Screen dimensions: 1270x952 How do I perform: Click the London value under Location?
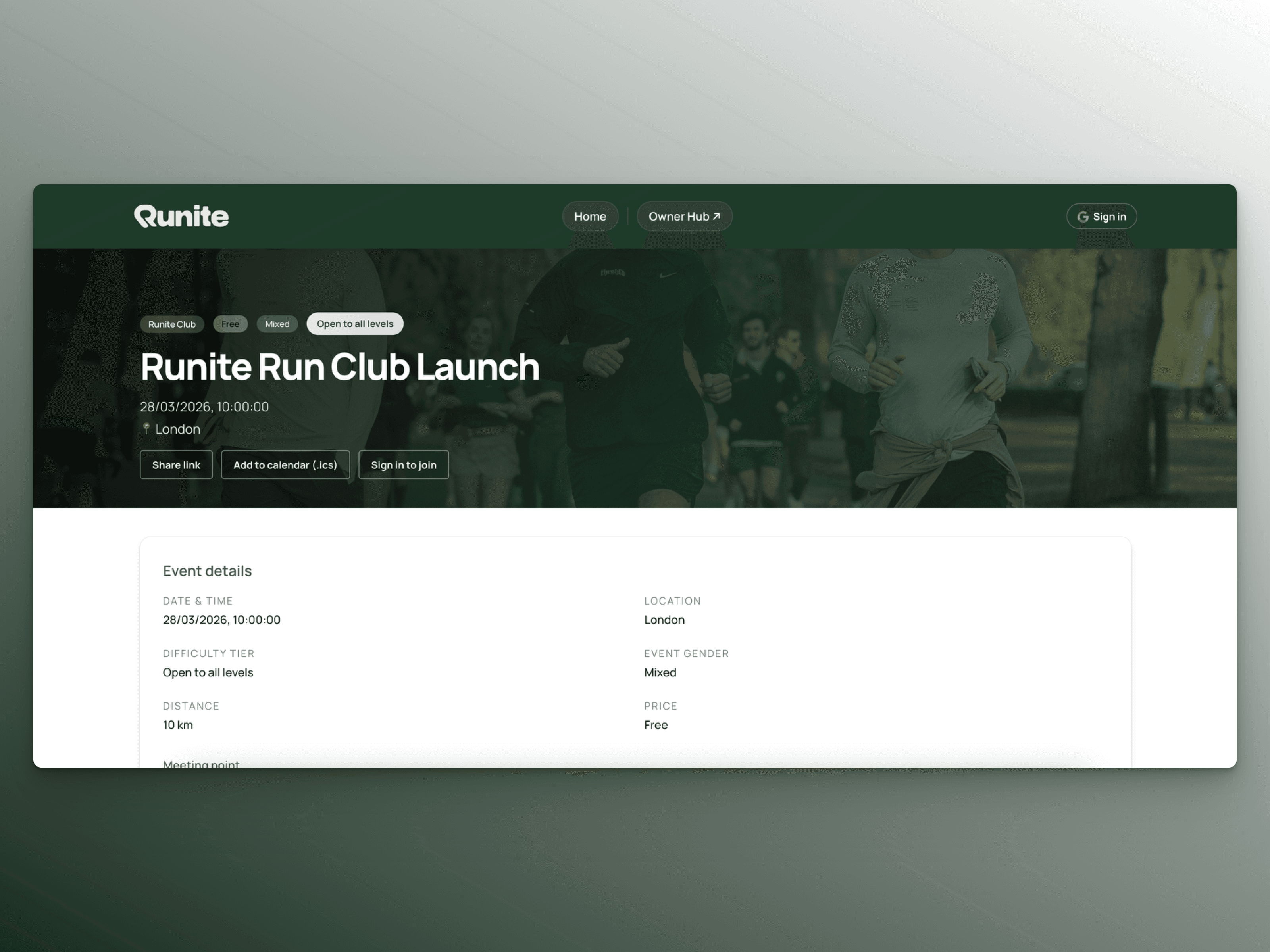click(664, 620)
